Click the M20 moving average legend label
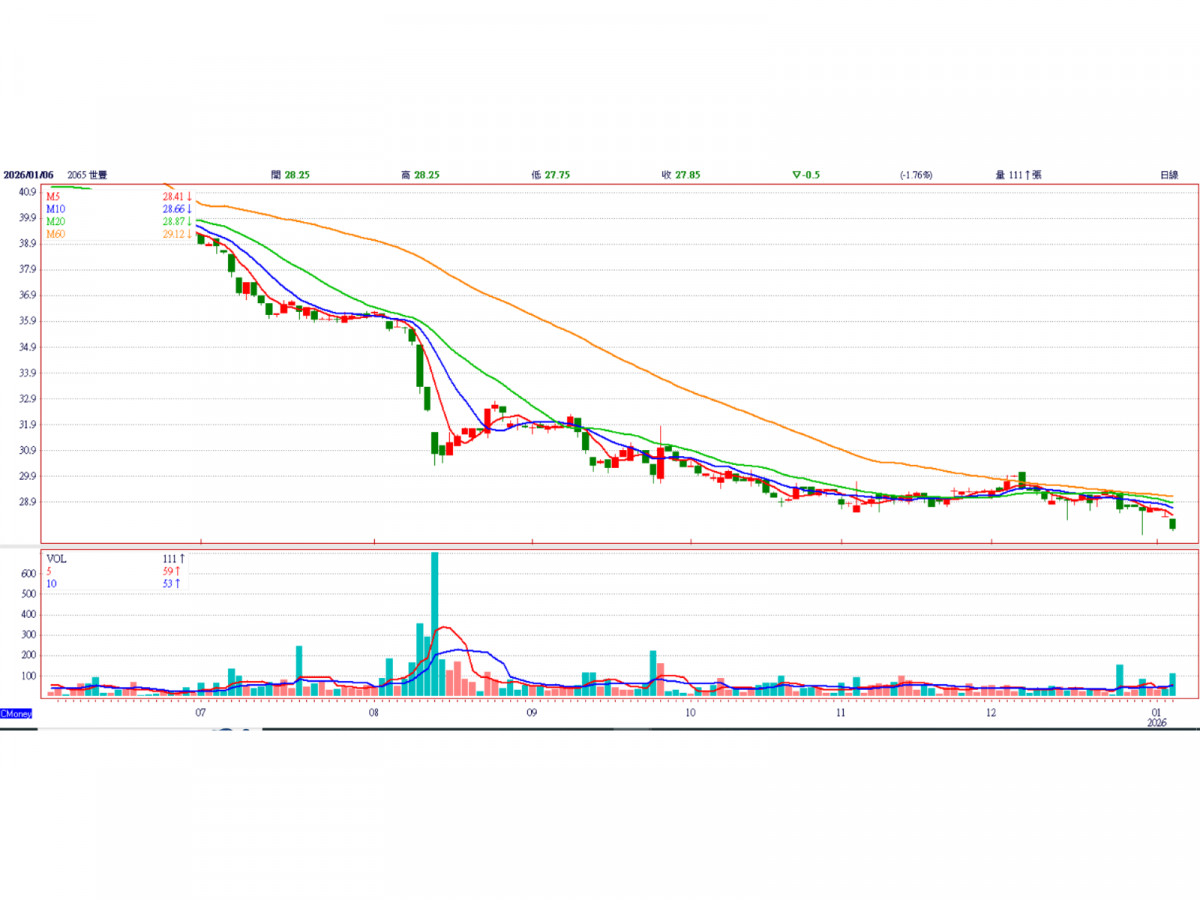This screenshot has height=900, width=1200. tap(55, 221)
